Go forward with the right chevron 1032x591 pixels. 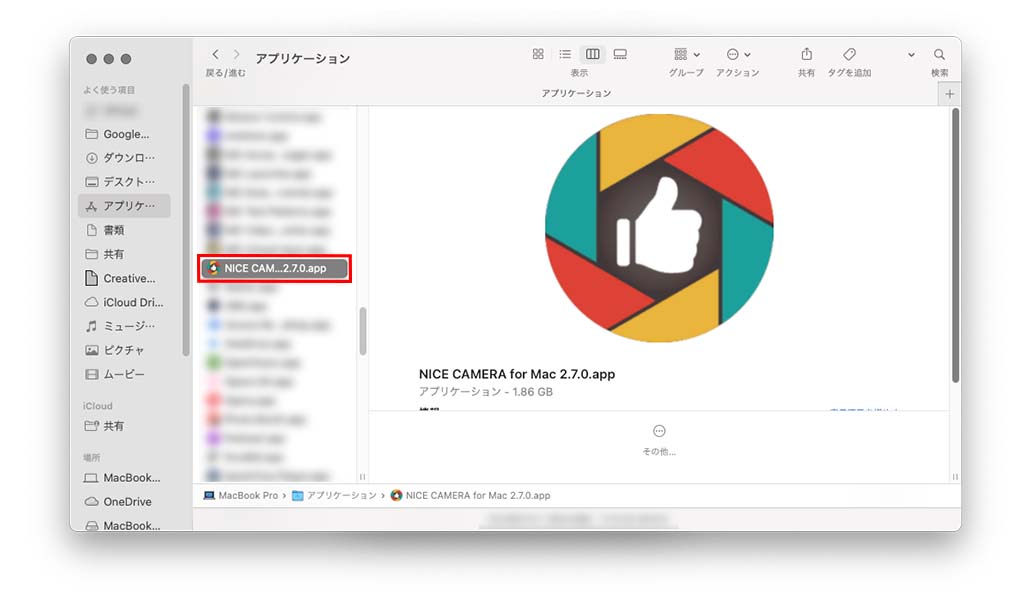(x=237, y=55)
